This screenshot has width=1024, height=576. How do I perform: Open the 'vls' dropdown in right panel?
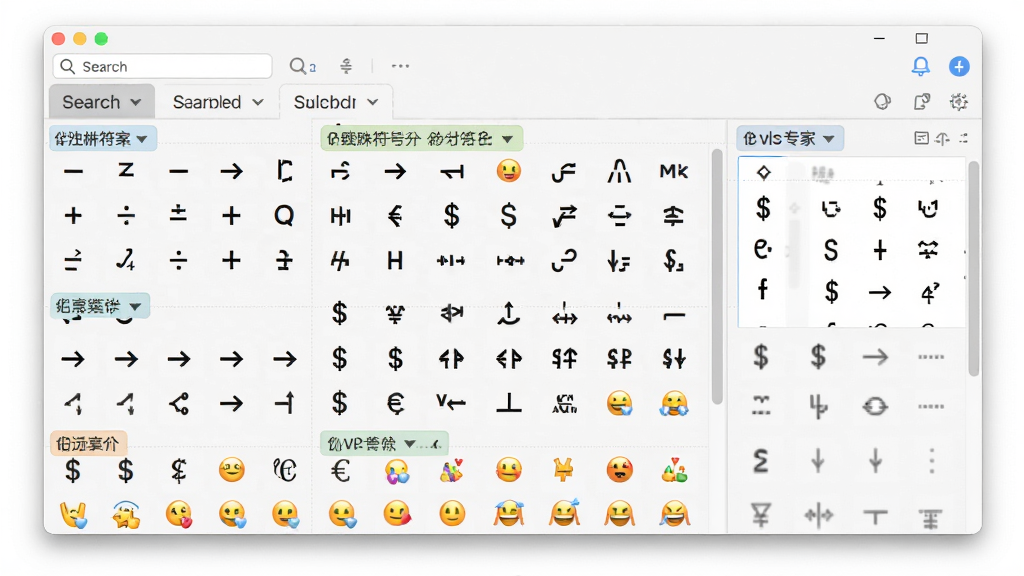[790, 138]
